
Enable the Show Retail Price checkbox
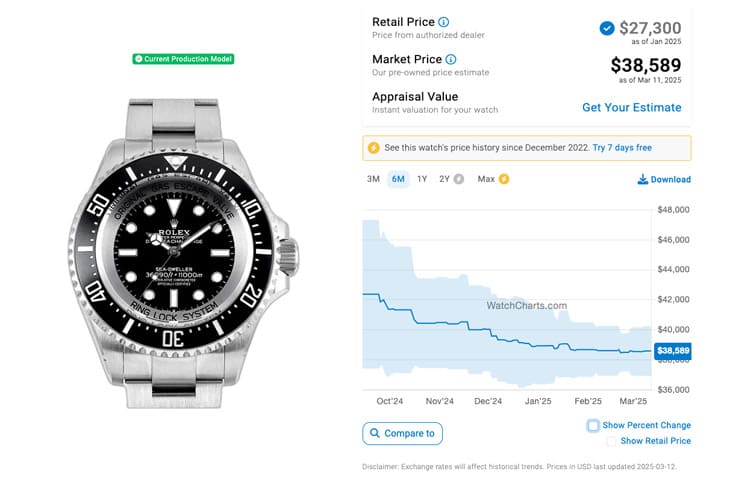pyautogui.click(x=611, y=441)
